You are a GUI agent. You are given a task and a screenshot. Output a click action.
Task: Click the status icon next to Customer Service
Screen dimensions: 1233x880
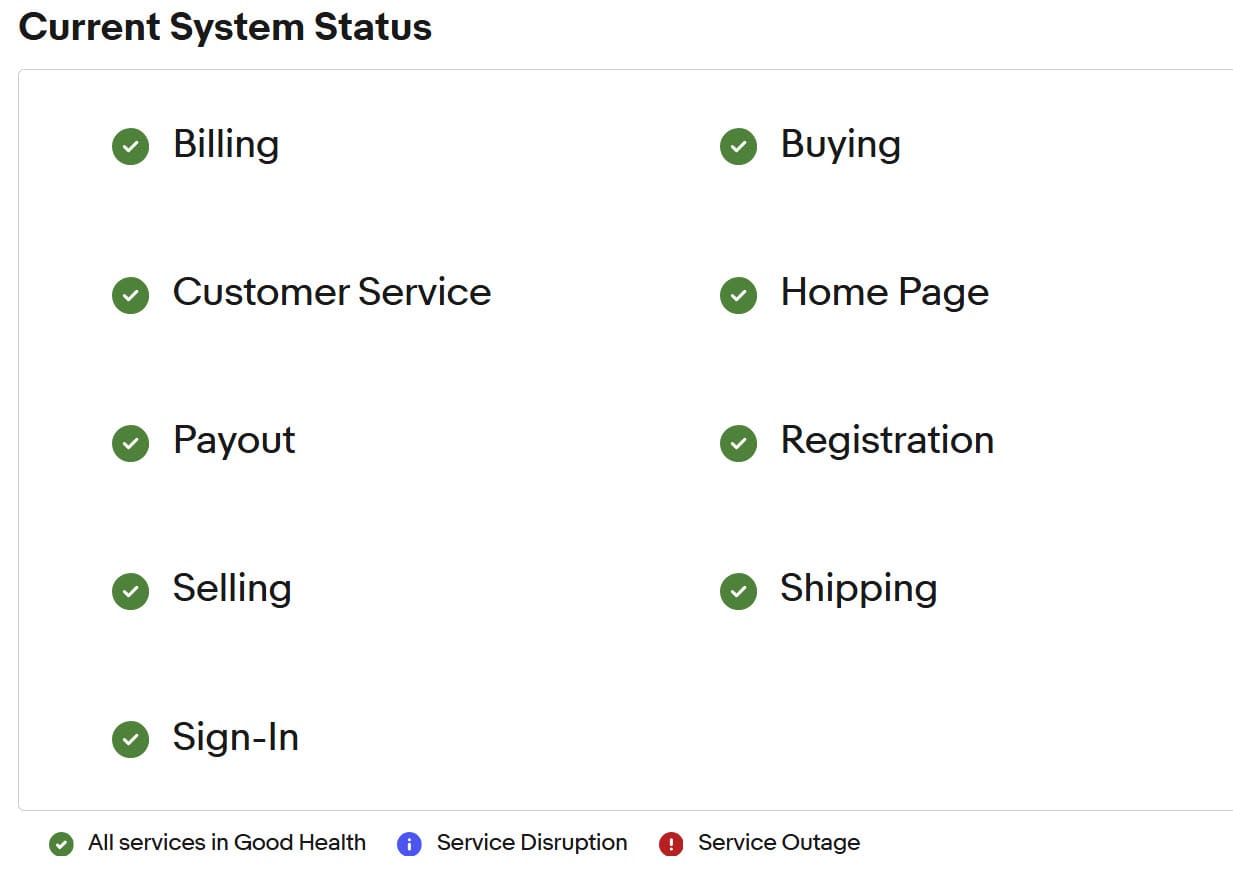click(130, 295)
